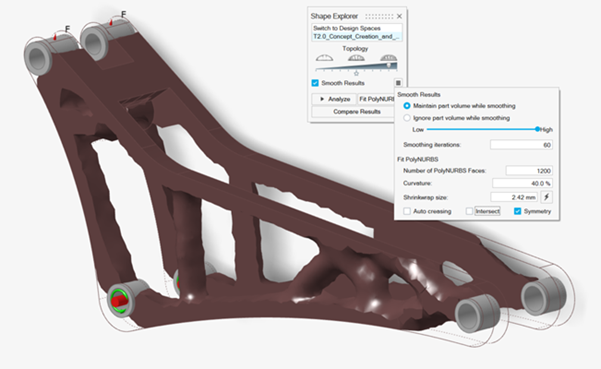Disable the Symmetry checkbox
Image resolution: width=601 pixels, height=369 pixels.
click(517, 211)
